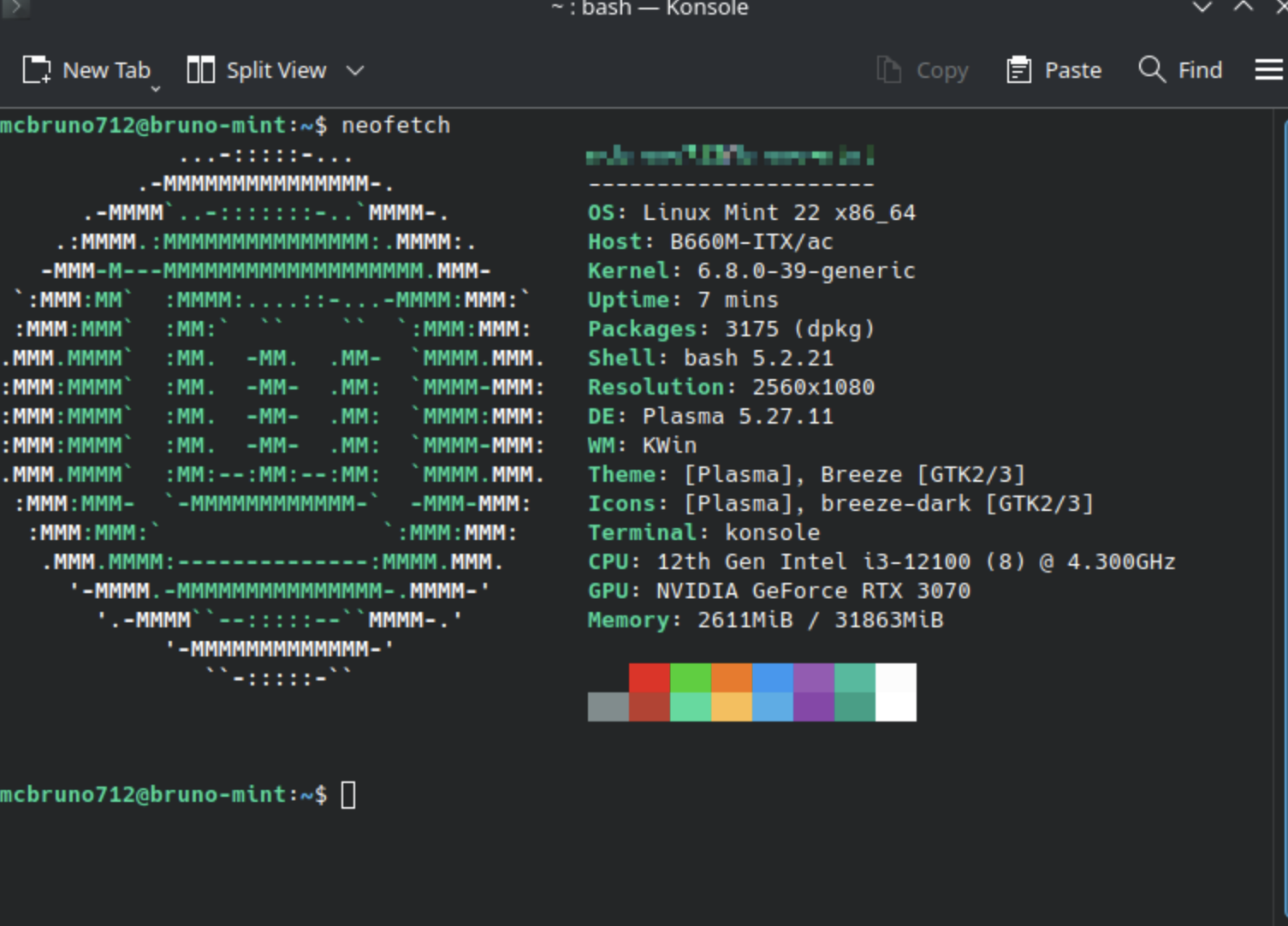Expand the Split View chevron menu

point(355,70)
